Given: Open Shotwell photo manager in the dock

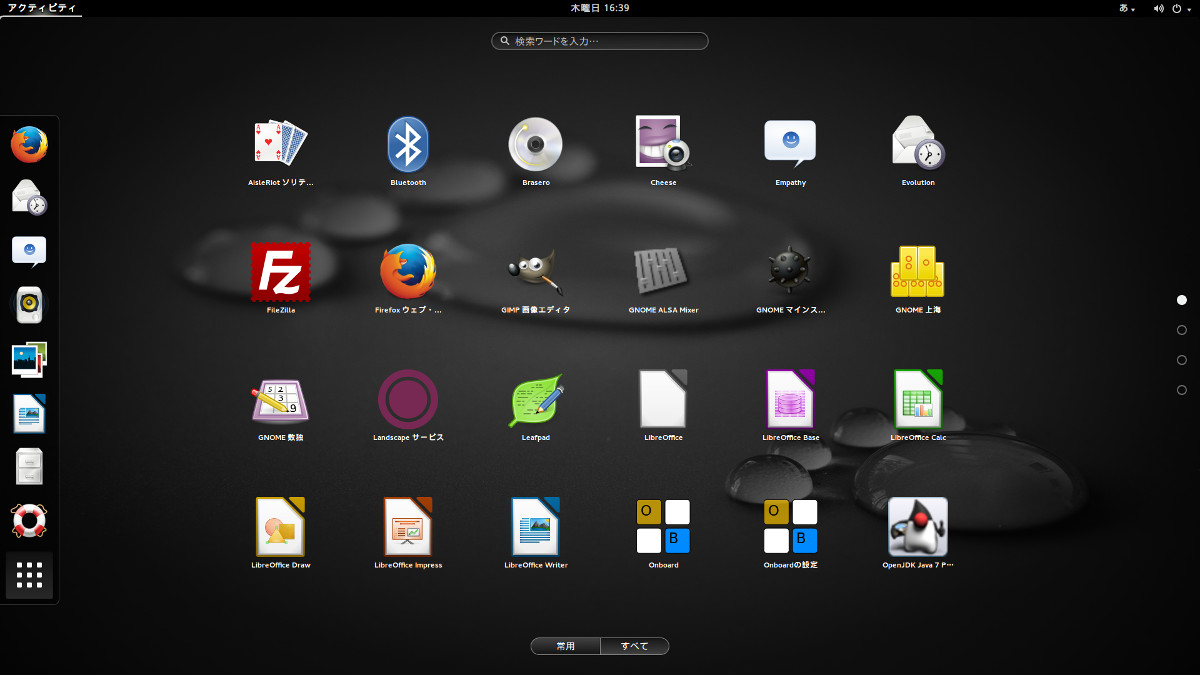Looking at the screenshot, I should click(x=30, y=359).
